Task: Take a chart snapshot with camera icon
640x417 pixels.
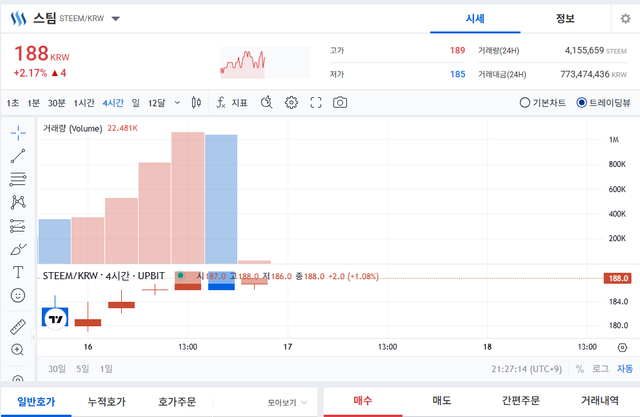Action: (340, 102)
